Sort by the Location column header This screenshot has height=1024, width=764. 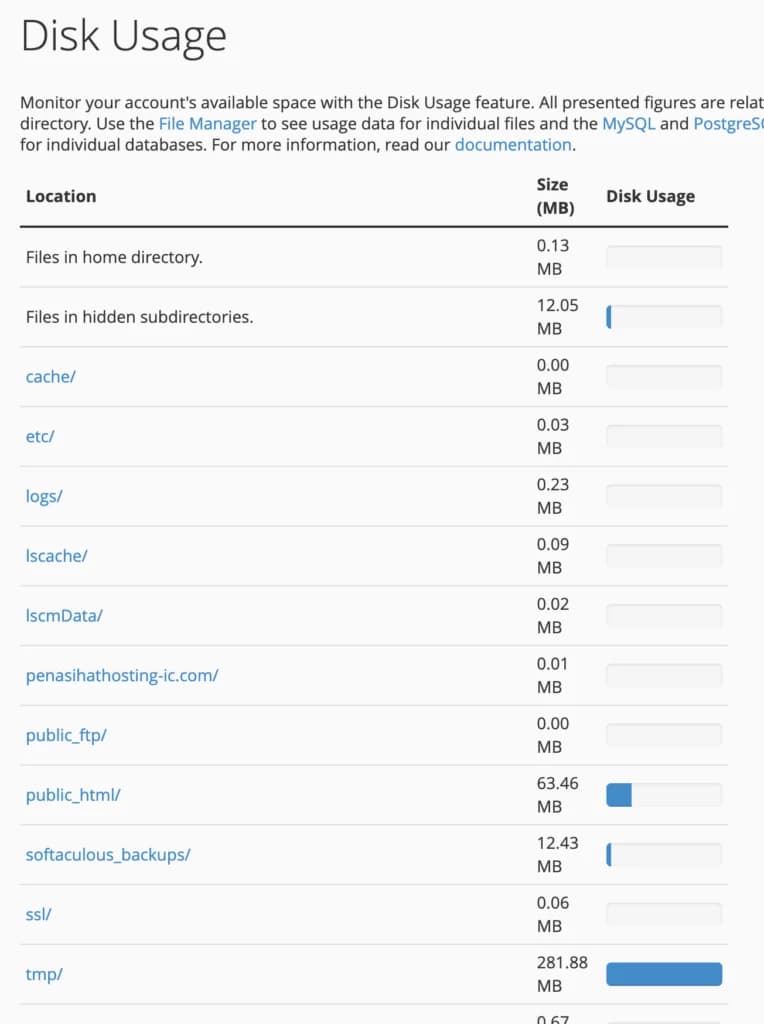61,196
